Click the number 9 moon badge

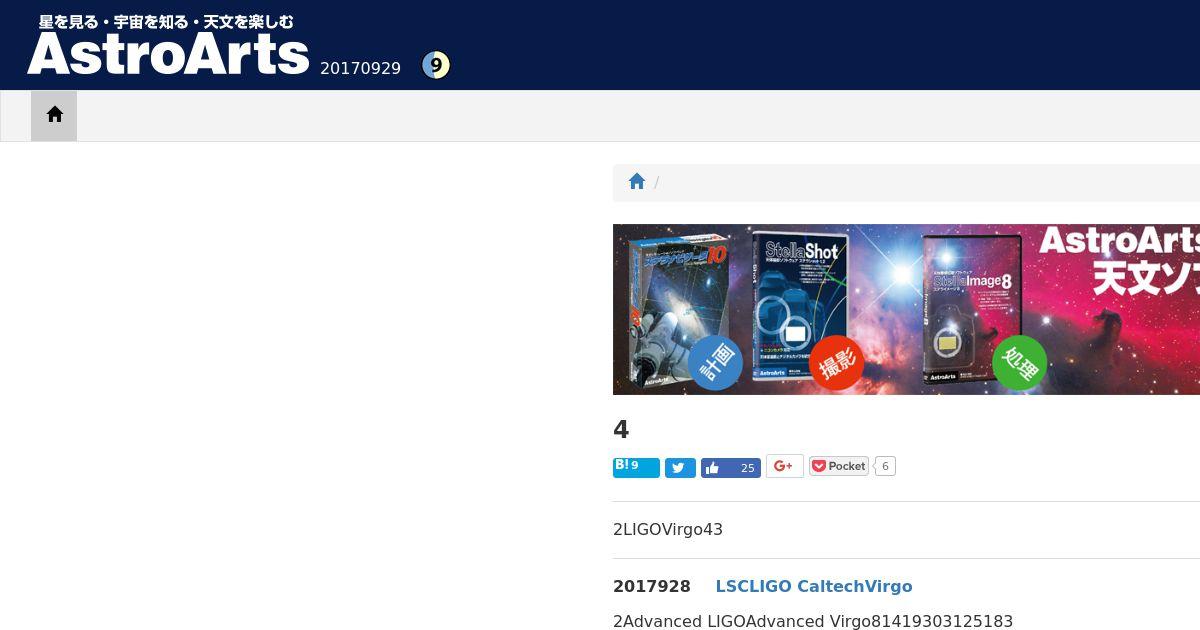436,65
